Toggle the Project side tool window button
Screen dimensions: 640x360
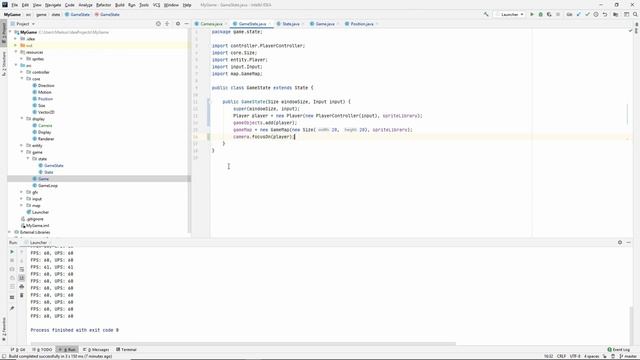point(4,33)
